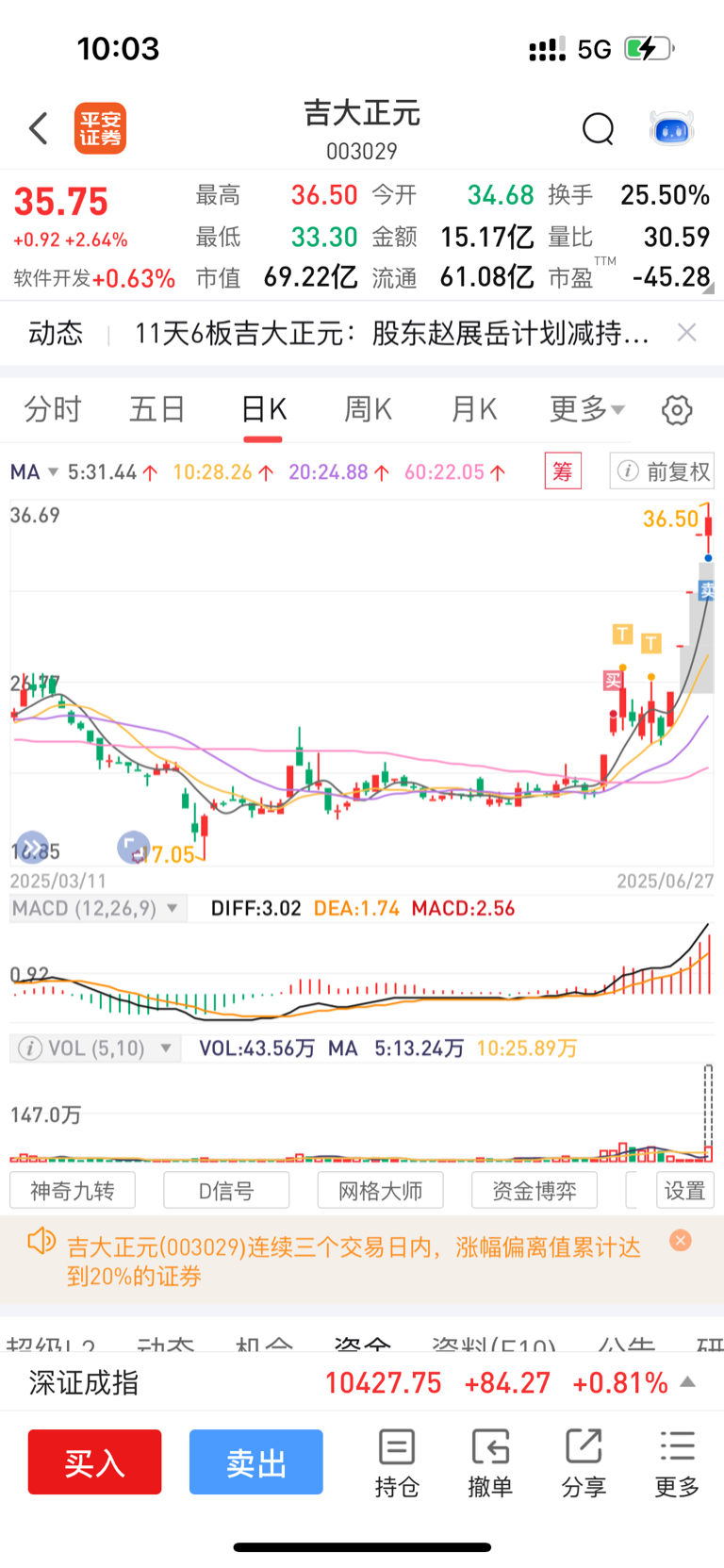Tap the 深证成指 10427.75 index value
This screenshot has height=1568, width=724.
click(x=383, y=1383)
